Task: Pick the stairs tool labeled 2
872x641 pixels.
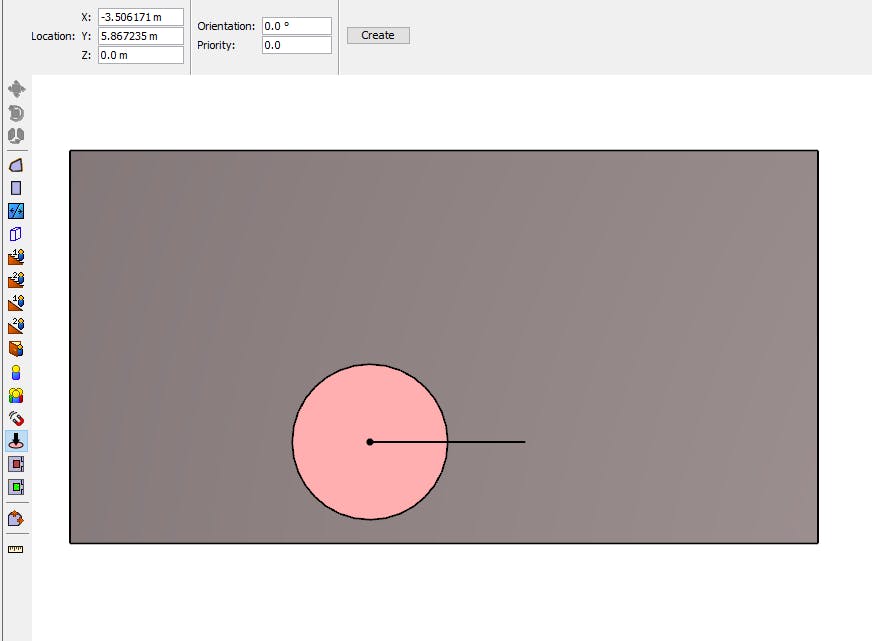Action: click(x=16, y=280)
